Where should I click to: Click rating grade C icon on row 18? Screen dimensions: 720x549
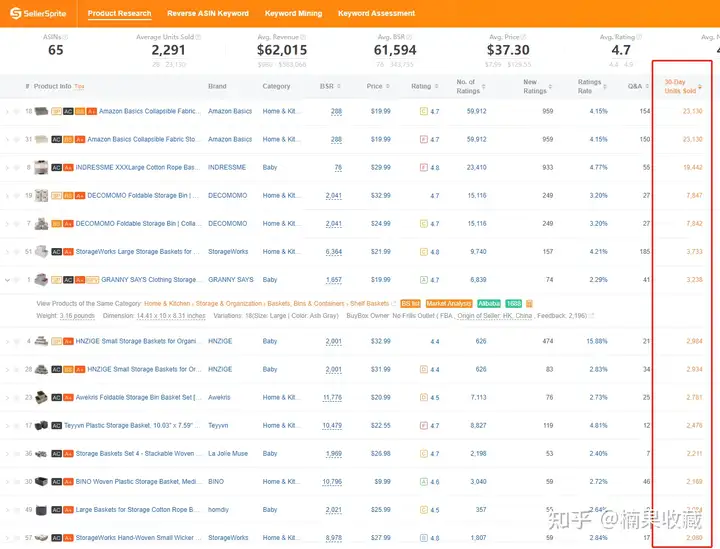[424, 111]
